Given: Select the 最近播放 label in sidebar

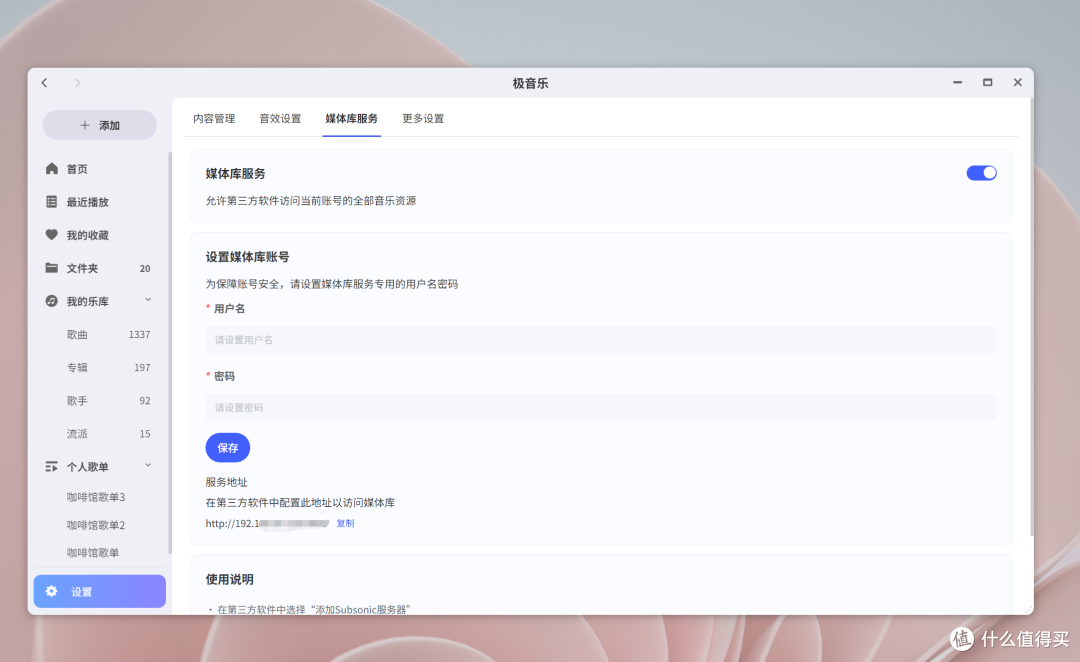Looking at the screenshot, I should coord(87,202).
